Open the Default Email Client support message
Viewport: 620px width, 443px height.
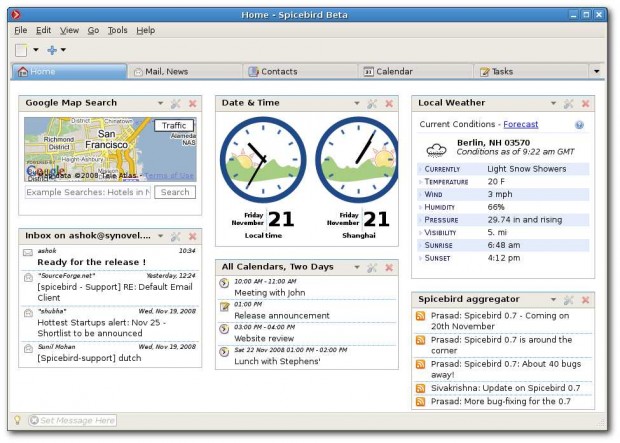[x=115, y=292]
